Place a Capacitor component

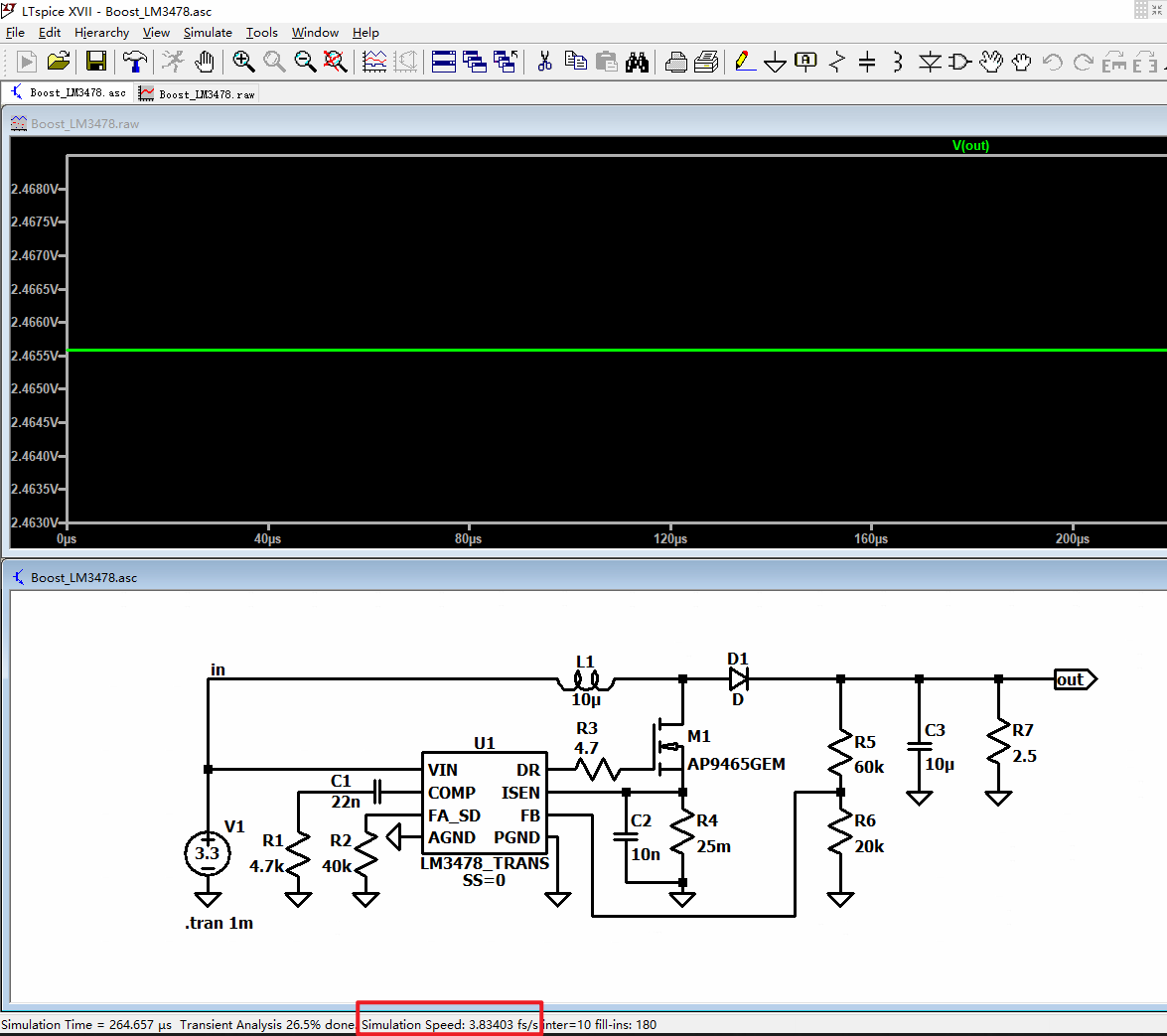(x=867, y=62)
